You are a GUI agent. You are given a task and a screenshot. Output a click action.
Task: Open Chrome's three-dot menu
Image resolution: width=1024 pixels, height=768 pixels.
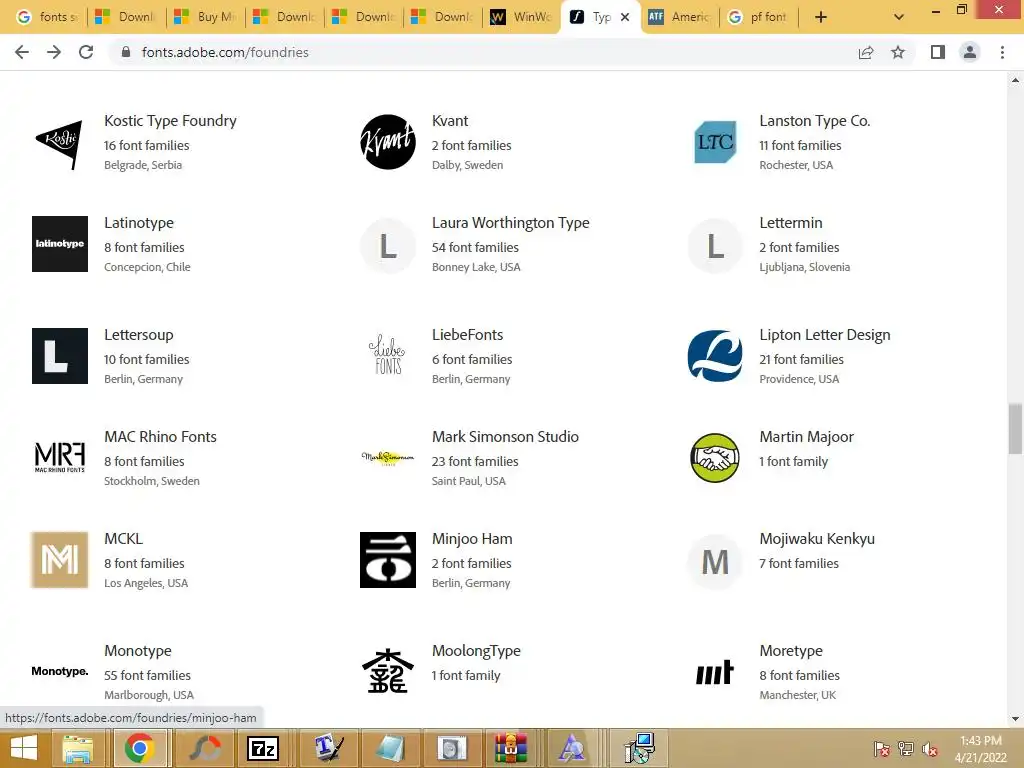coord(1002,52)
